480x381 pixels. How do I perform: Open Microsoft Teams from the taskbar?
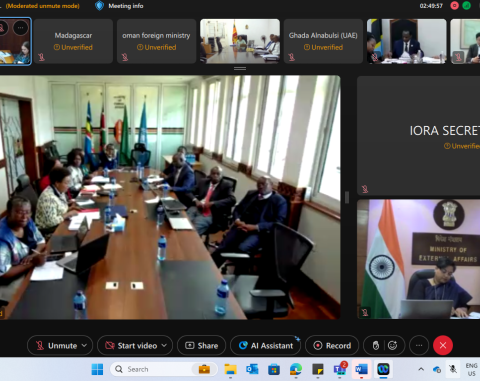340,369
